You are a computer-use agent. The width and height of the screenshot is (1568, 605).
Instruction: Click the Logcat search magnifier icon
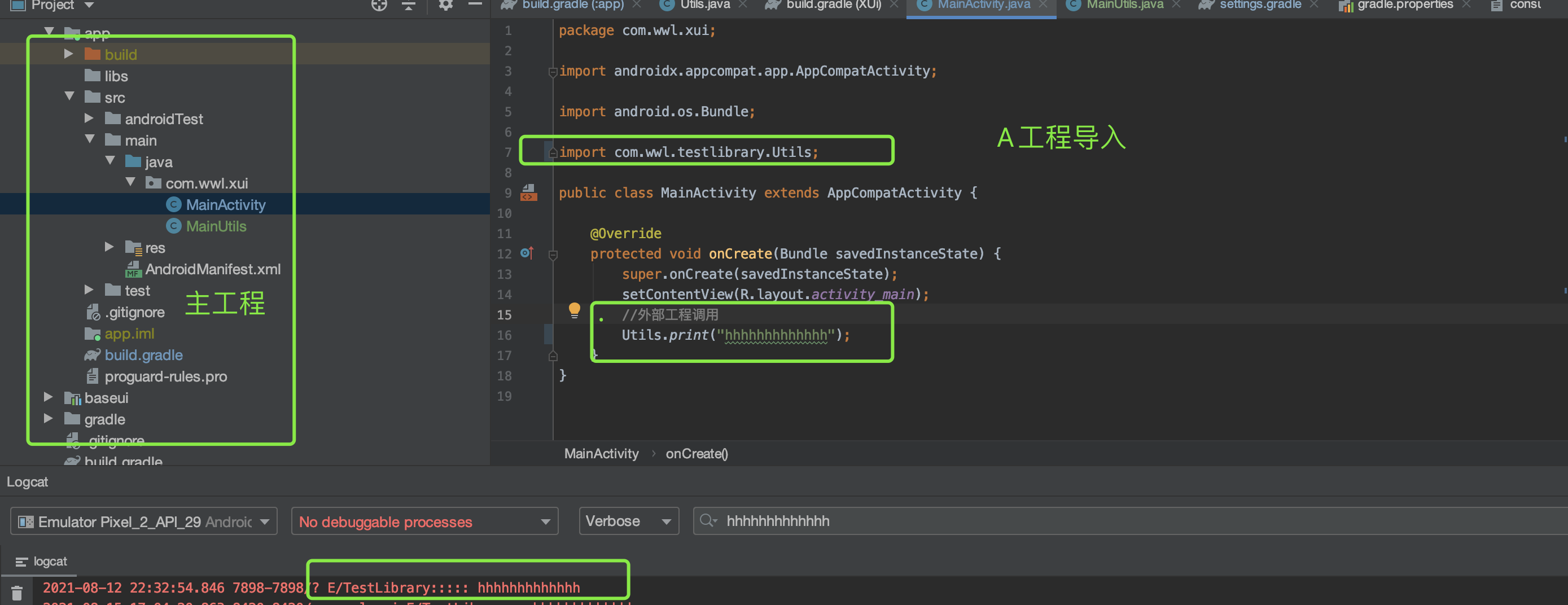coord(708,520)
